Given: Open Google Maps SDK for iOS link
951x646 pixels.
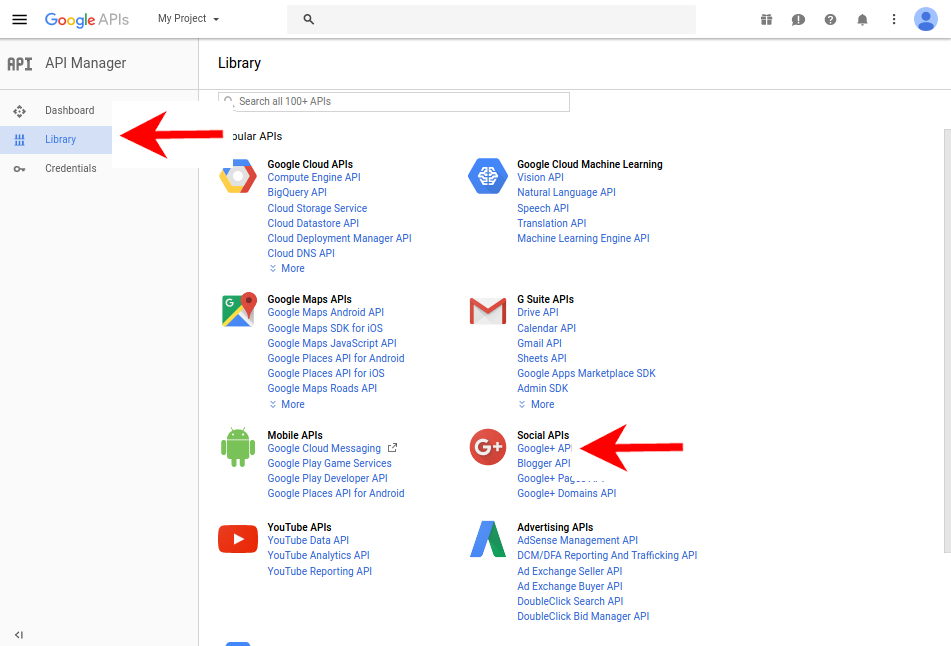Looking at the screenshot, I should 325,328.
